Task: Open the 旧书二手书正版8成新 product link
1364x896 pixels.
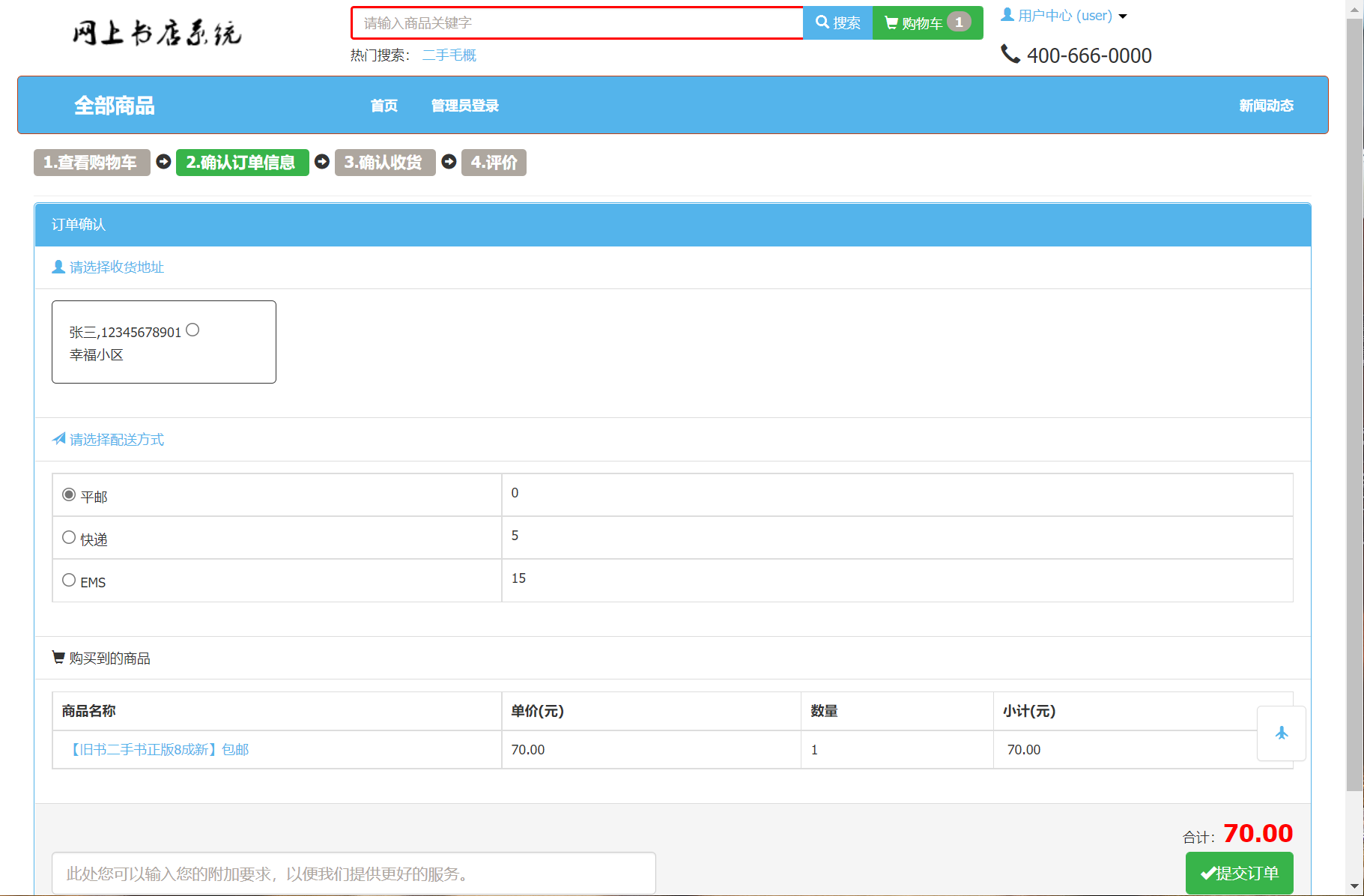Action: point(159,749)
